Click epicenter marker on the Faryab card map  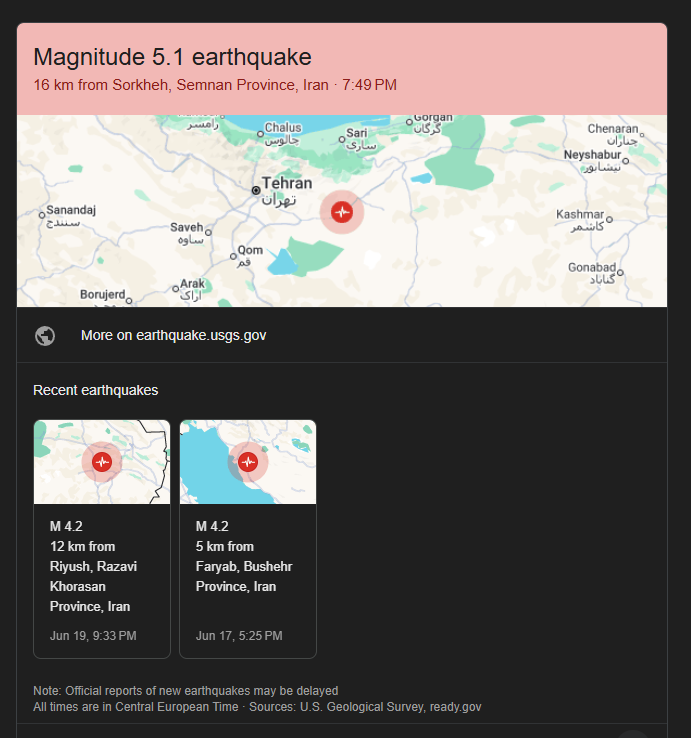point(248,462)
